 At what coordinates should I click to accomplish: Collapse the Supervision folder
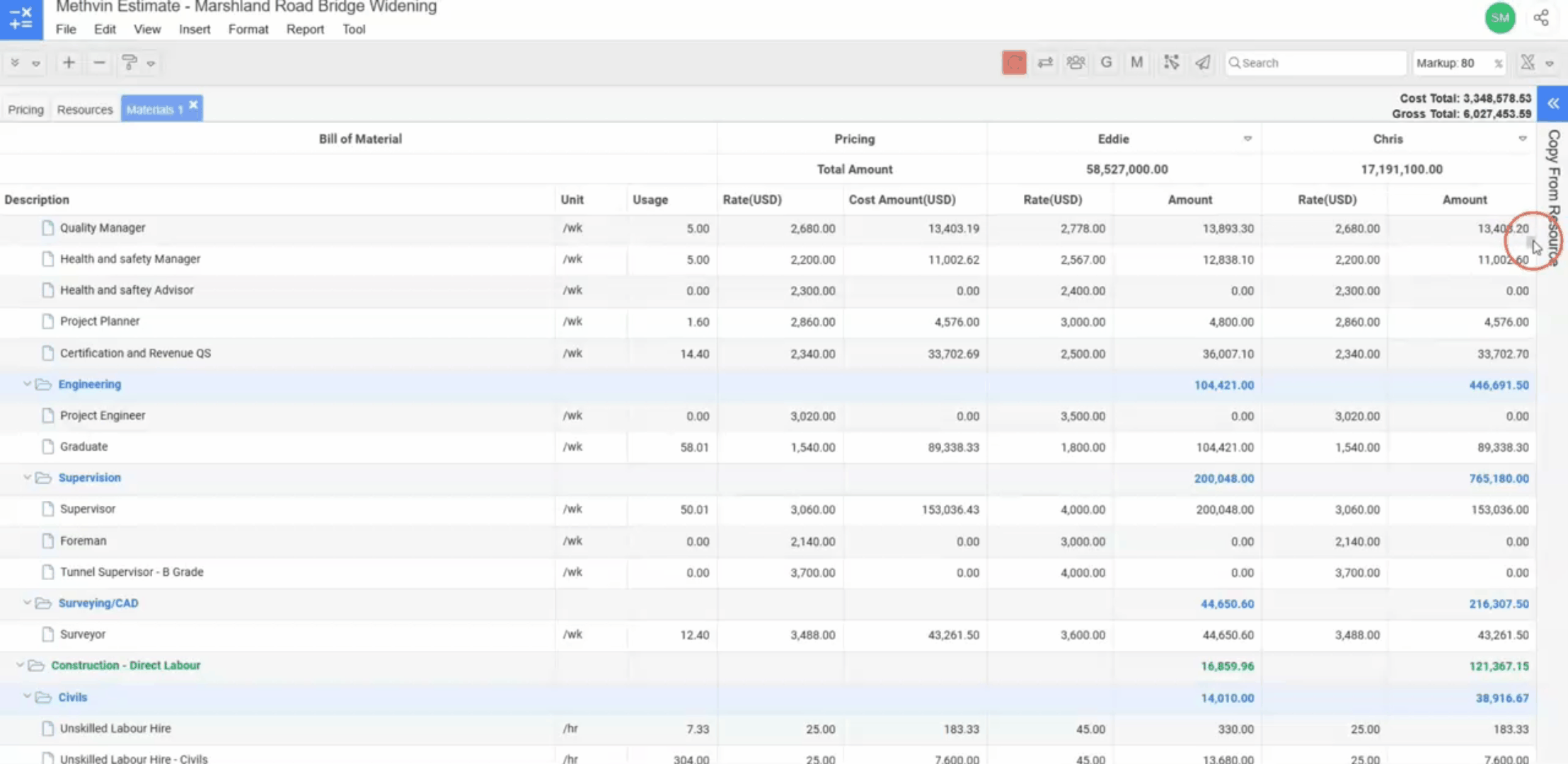[x=27, y=477]
